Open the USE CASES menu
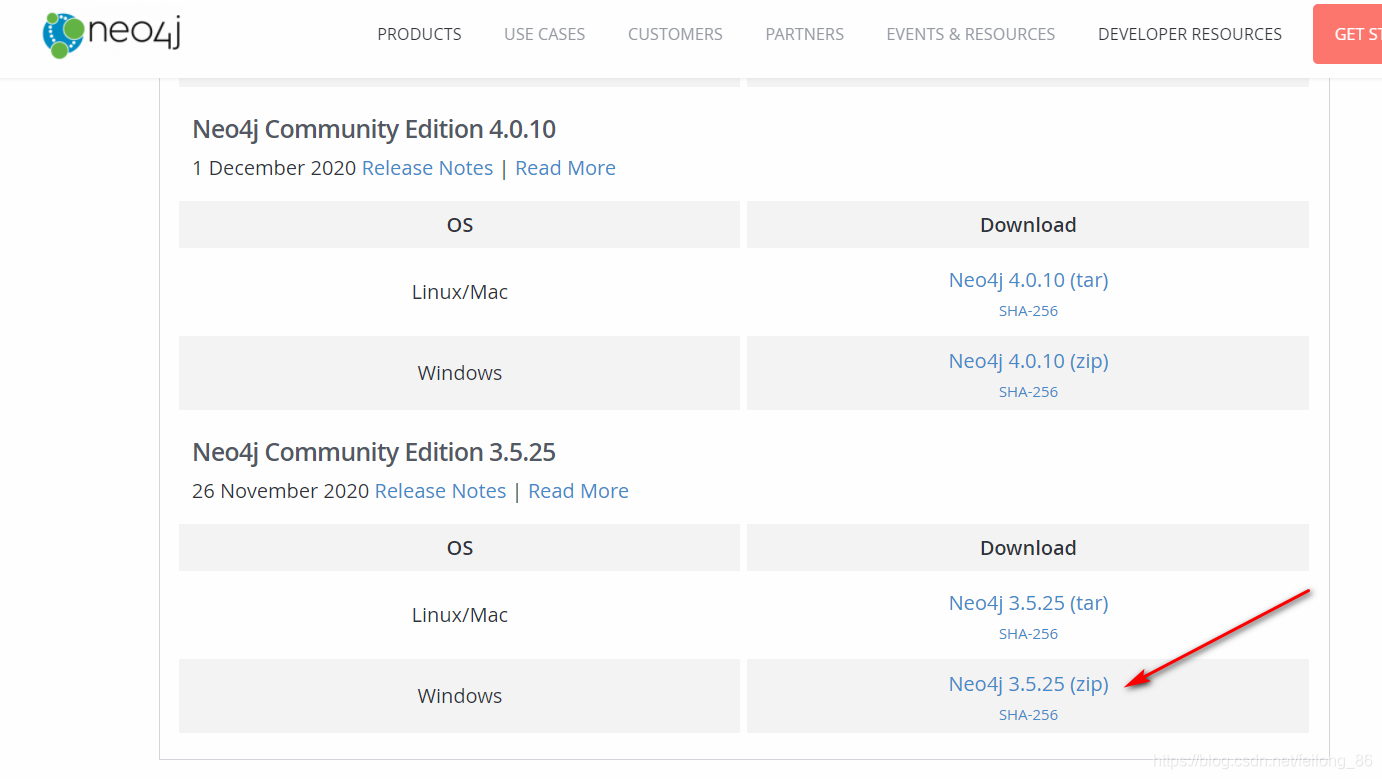 (544, 34)
